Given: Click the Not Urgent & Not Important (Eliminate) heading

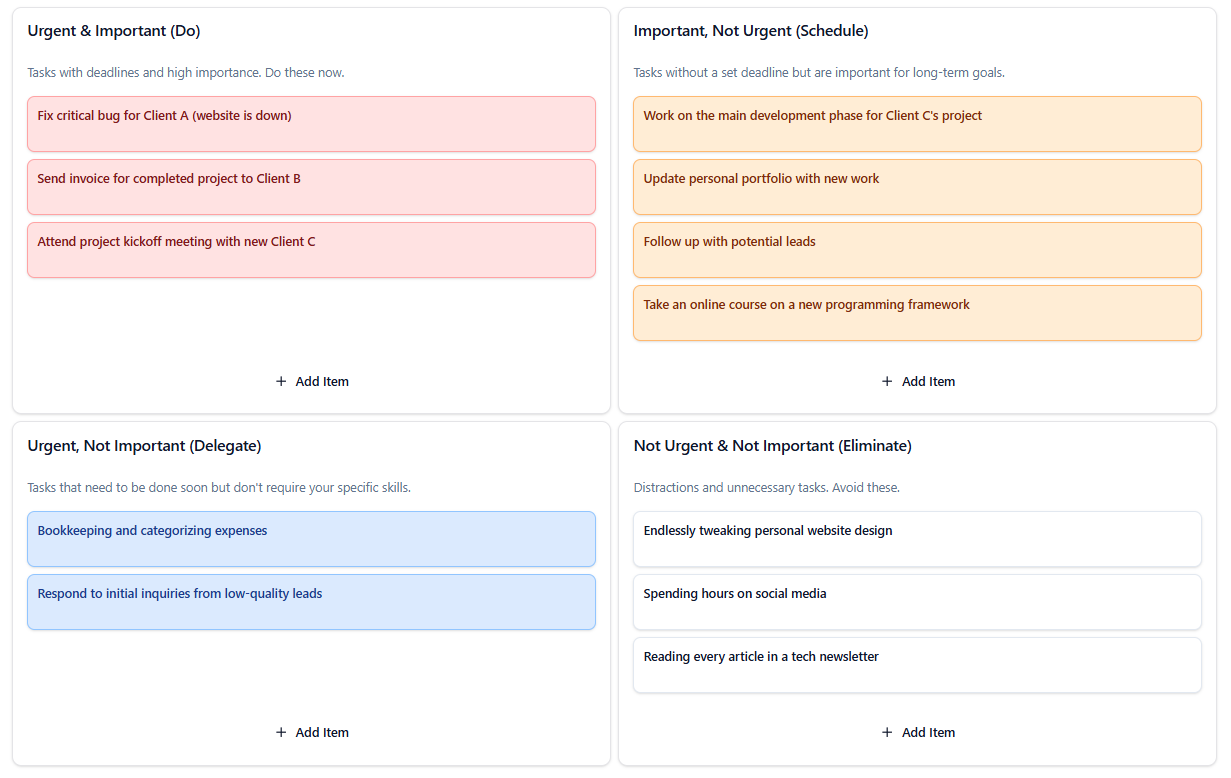Looking at the screenshot, I should 772,446.
